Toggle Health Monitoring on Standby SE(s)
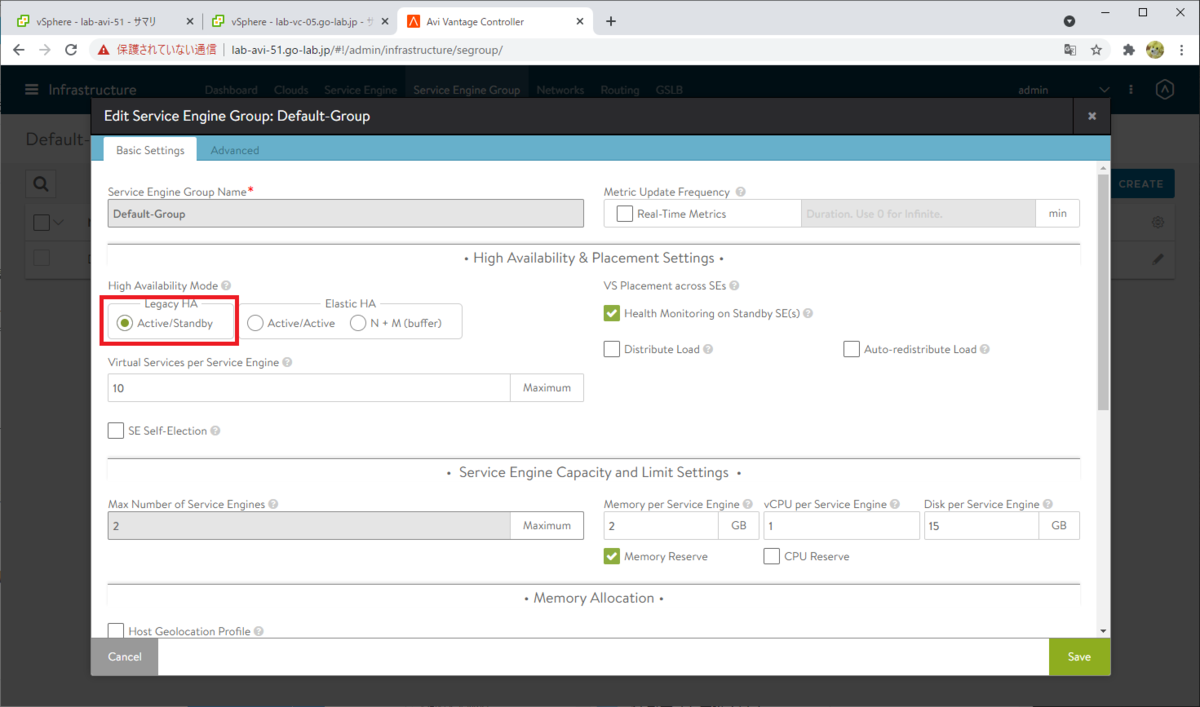The width and height of the screenshot is (1200, 707). coord(612,313)
